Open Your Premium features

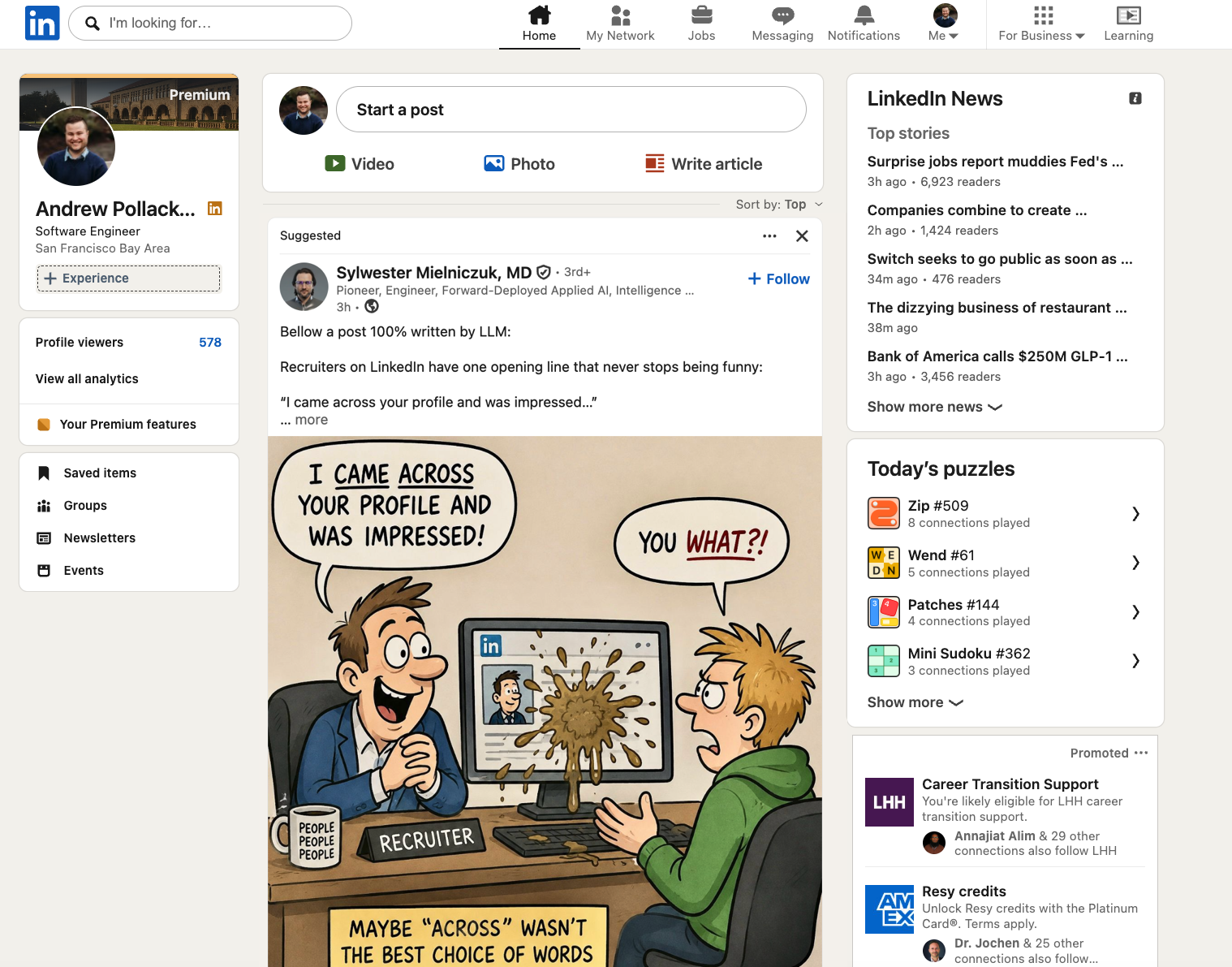point(128,425)
